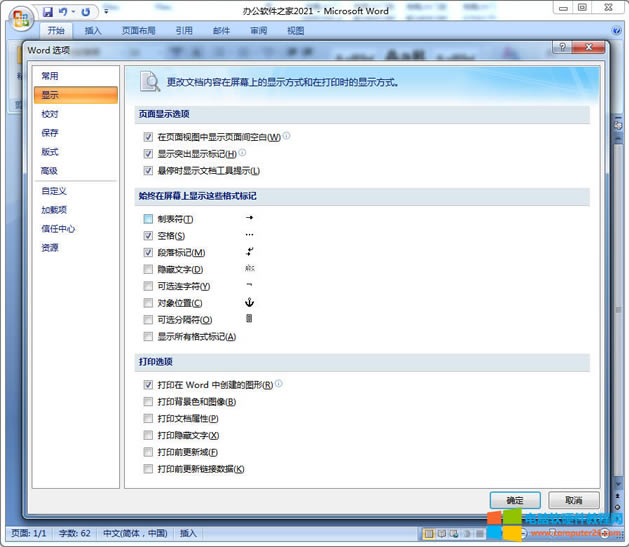Image resolution: width=629 pixels, height=547 pixels.
Task: Click the Undo arrow icon
Action: coord(62,12)
